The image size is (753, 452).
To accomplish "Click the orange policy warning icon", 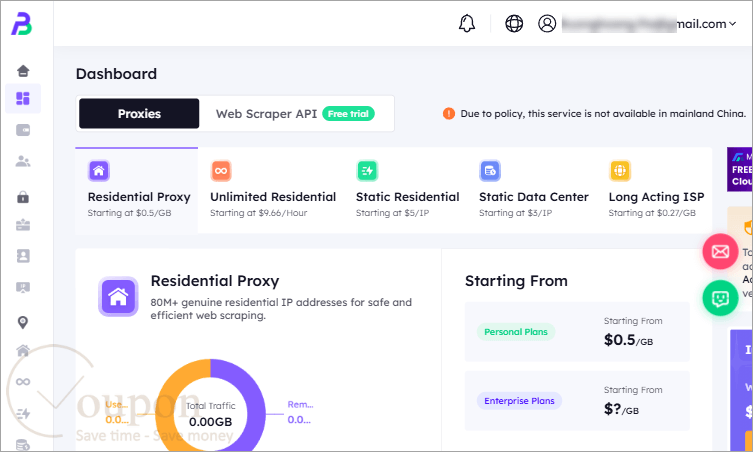I will [449, 114].
